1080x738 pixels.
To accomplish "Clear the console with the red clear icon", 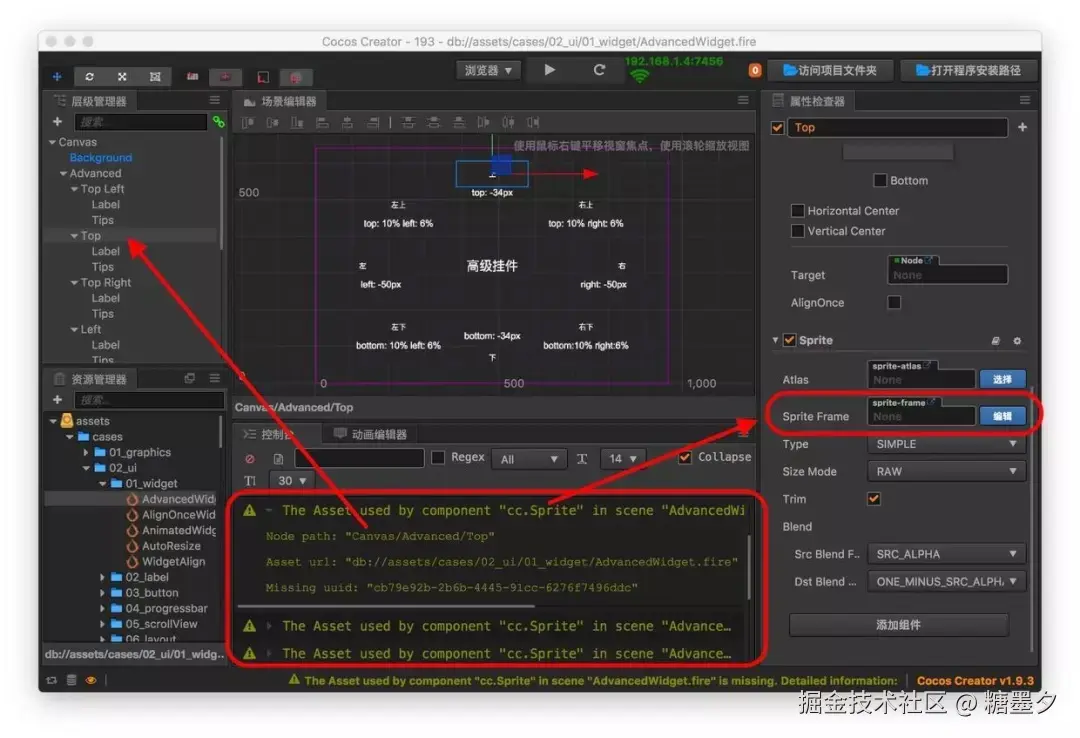I will pos(250,459).
